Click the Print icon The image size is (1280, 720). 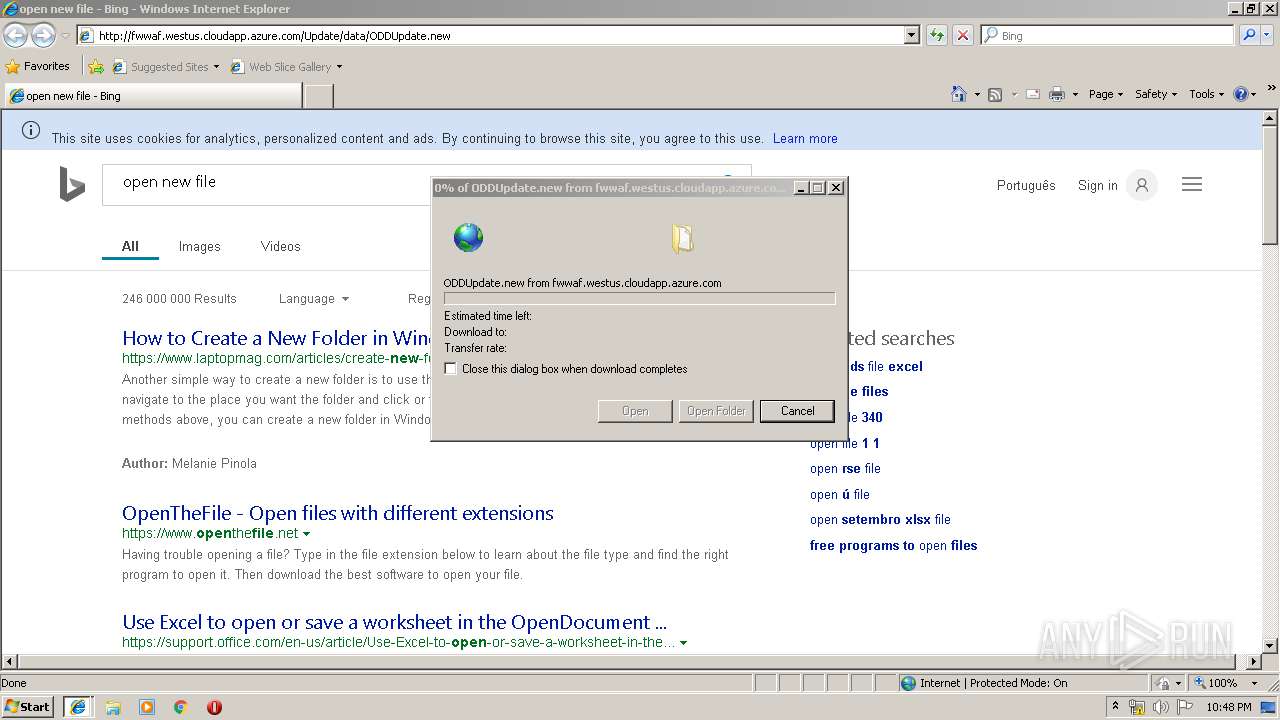point(1057,94)
